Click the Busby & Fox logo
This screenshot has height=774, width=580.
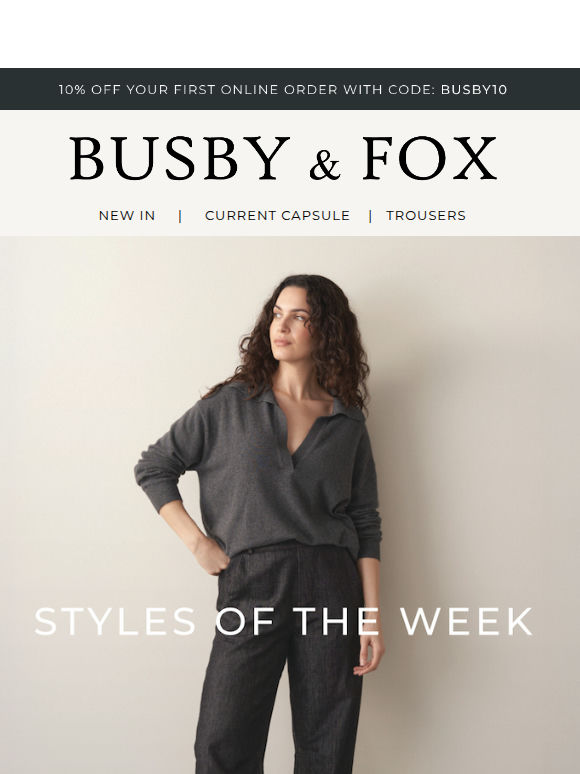pos(283,158)
